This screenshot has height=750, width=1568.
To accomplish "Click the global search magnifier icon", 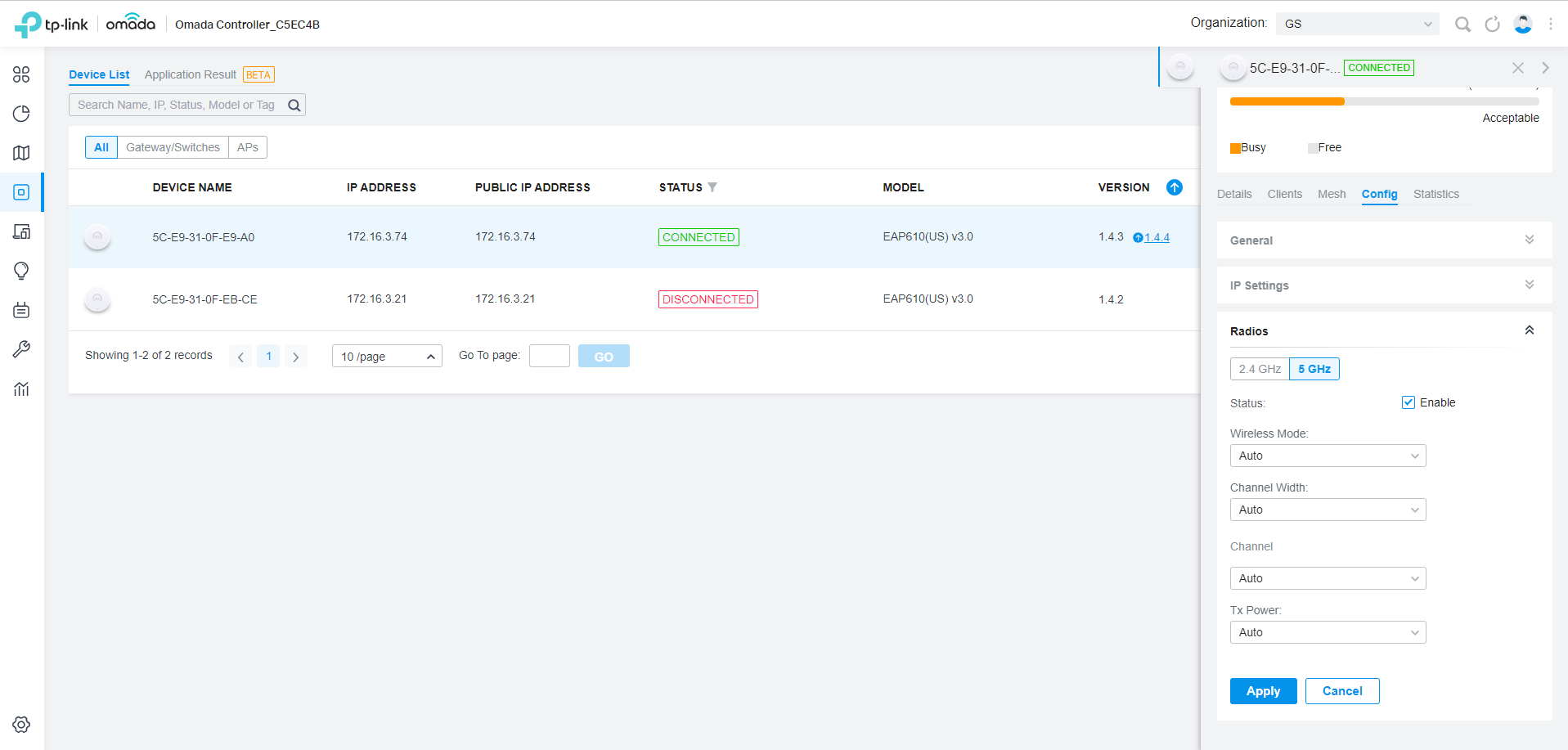I will [x=1462, y=25].
